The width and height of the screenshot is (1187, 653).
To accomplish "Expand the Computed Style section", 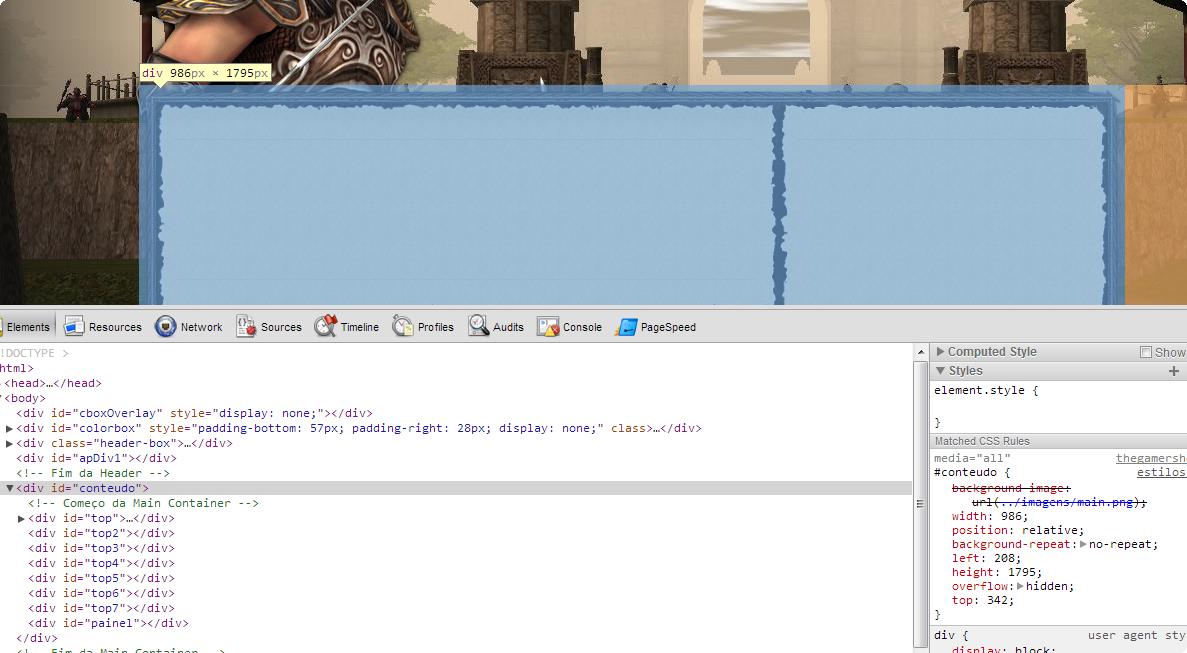I will 940,351.
